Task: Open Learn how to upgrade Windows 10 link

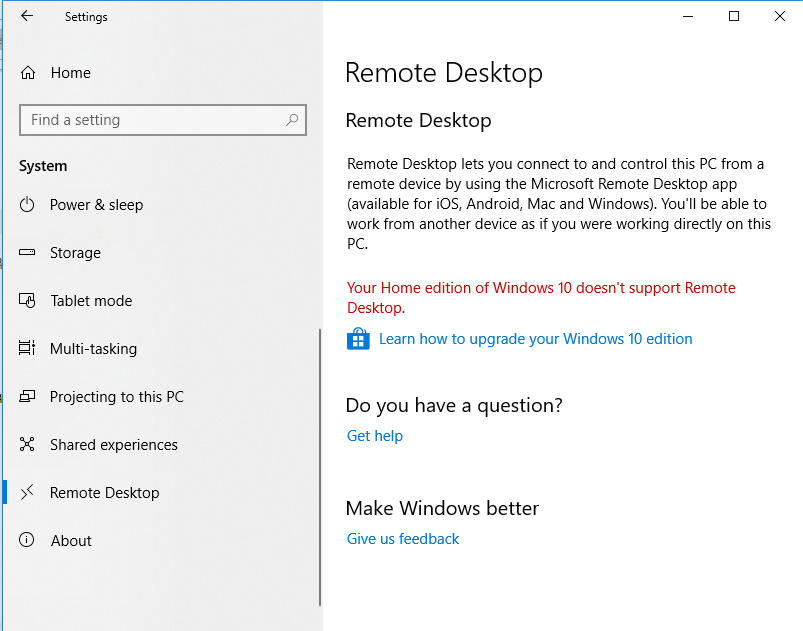Action: click(x=535, y=339)
